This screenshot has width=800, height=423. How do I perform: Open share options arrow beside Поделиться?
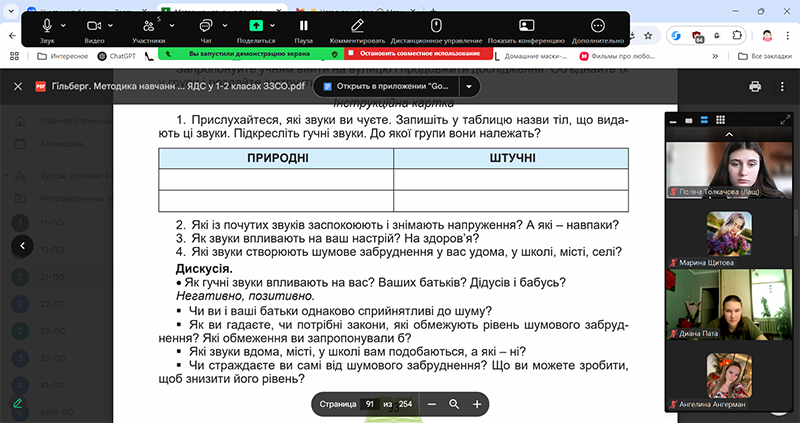[x=272, y=25]
